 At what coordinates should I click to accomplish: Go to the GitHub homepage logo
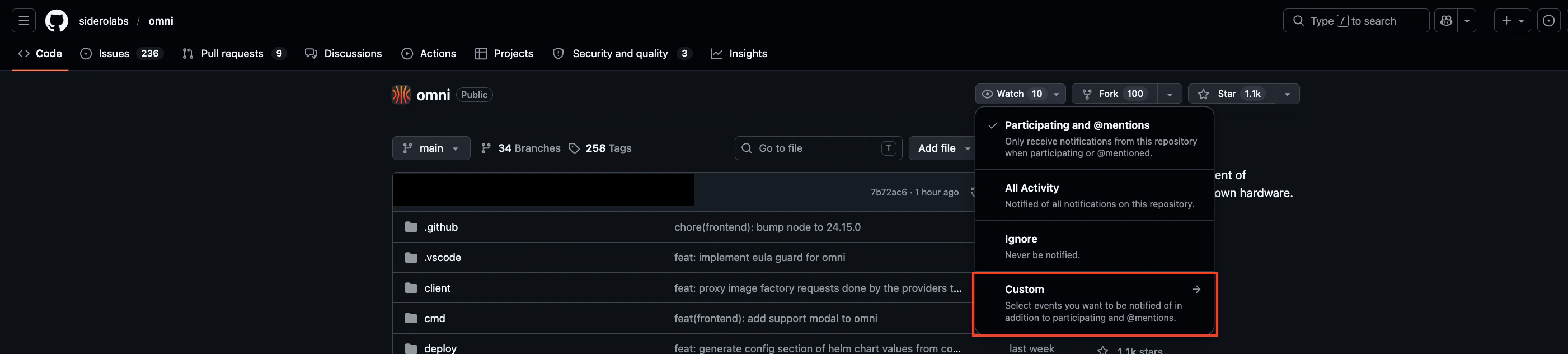coord(57,21)
